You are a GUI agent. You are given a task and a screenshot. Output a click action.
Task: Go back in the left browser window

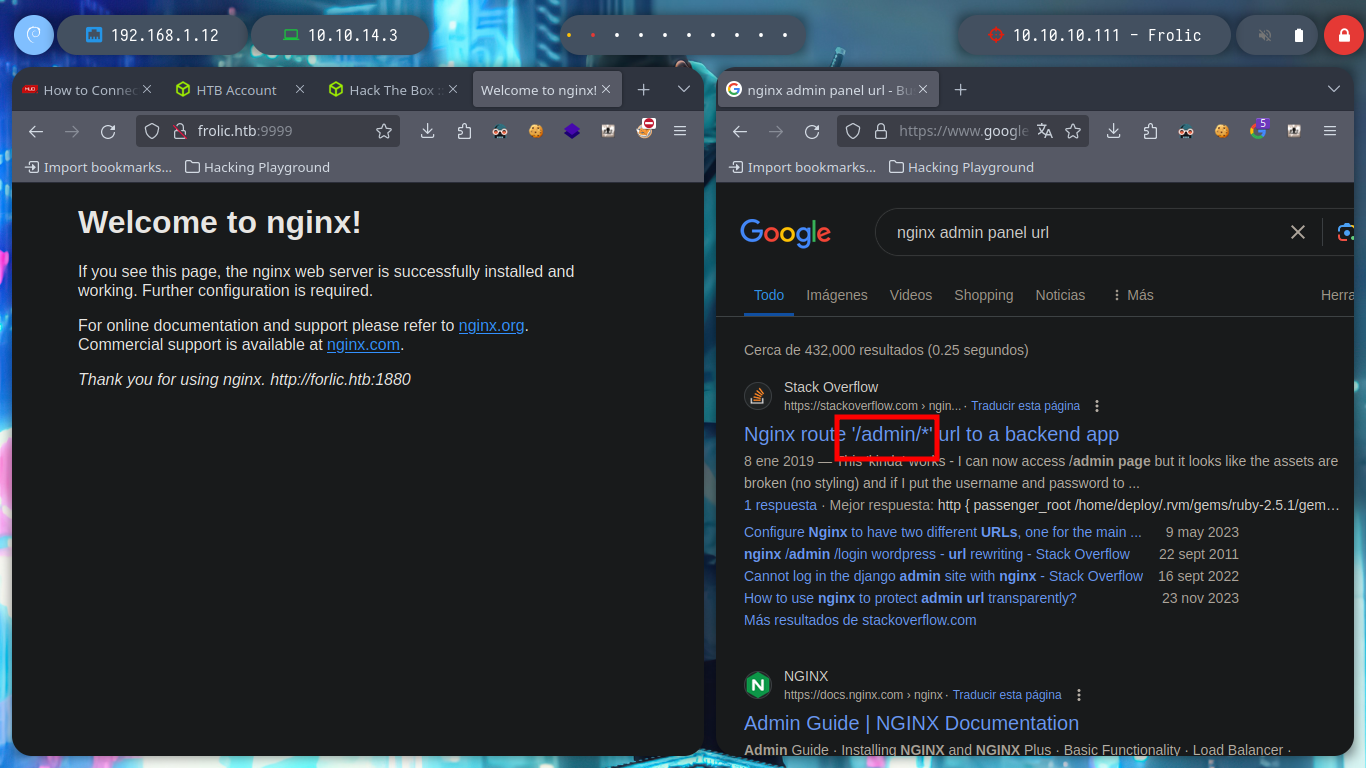(x=36, y=131)
